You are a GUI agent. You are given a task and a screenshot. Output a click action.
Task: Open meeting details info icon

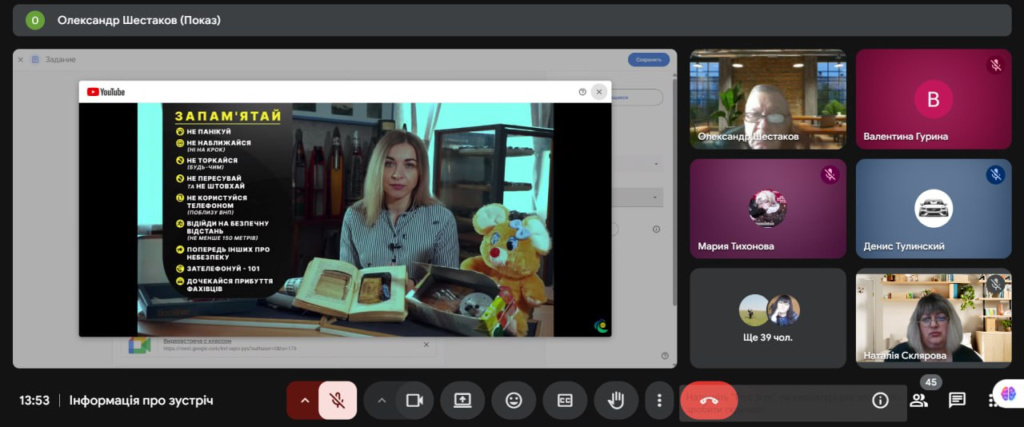(x=880, y=400)
